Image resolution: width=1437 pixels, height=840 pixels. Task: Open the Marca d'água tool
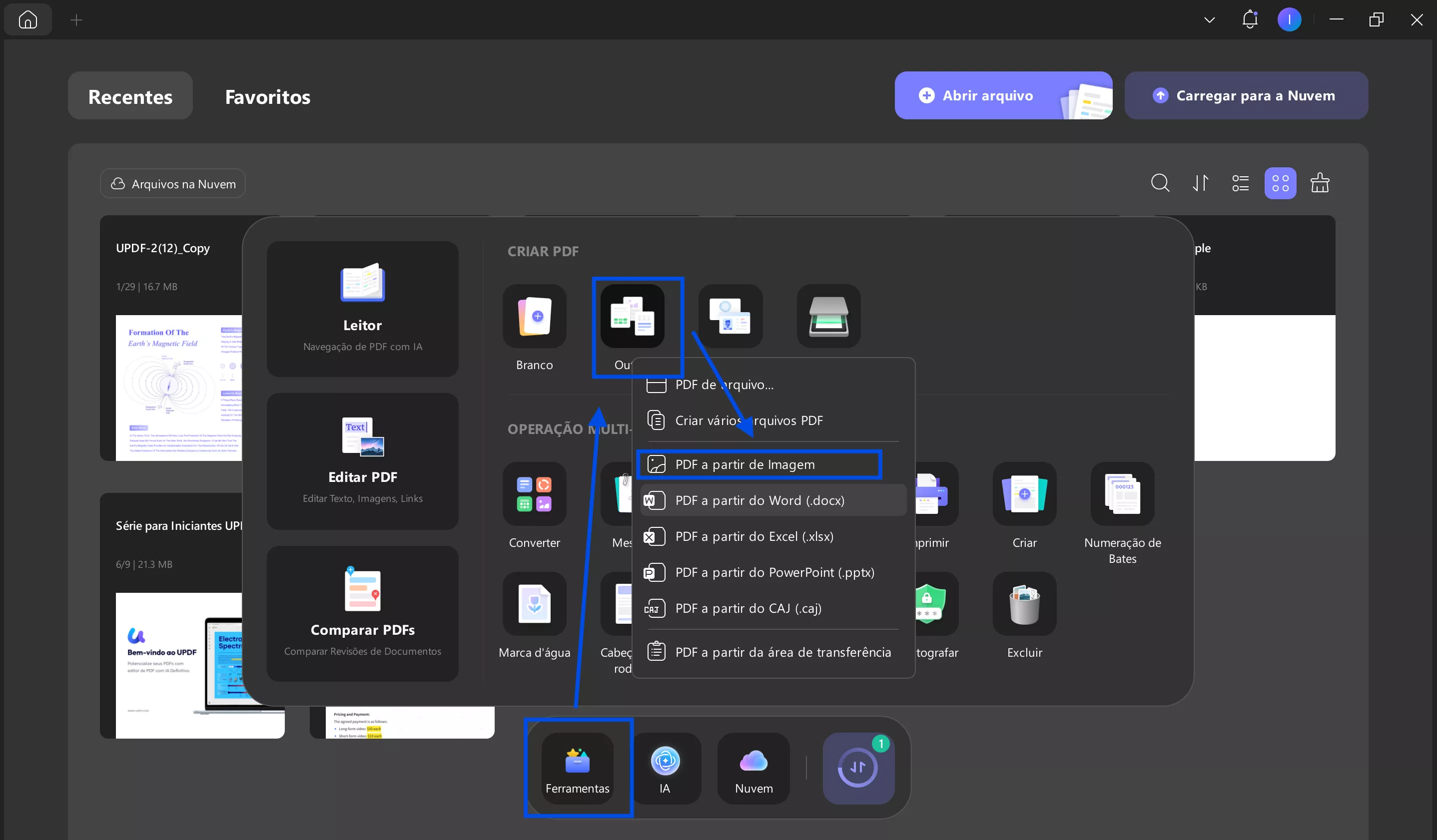coord(534,604)
